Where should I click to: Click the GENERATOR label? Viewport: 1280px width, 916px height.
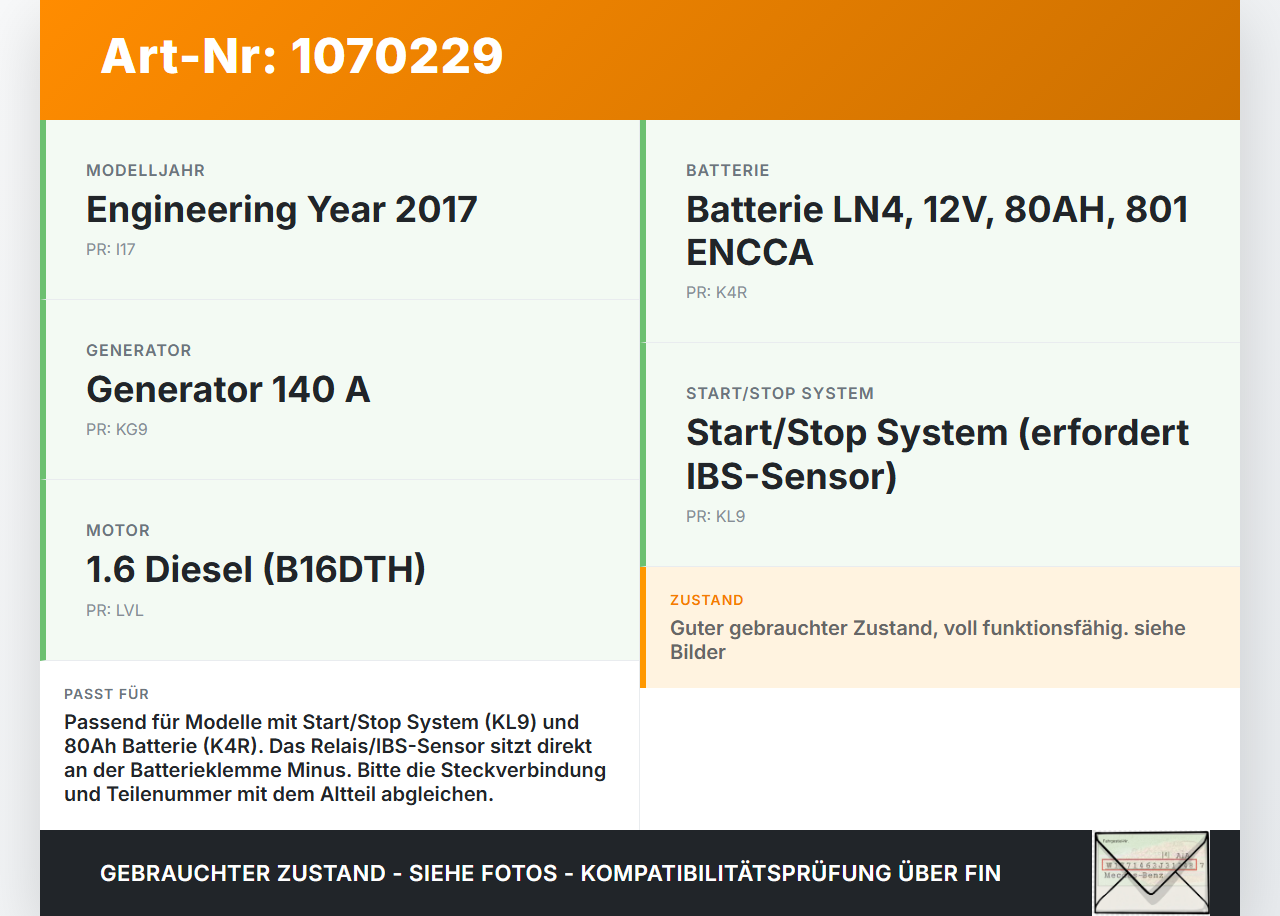[x=139, y=350]
